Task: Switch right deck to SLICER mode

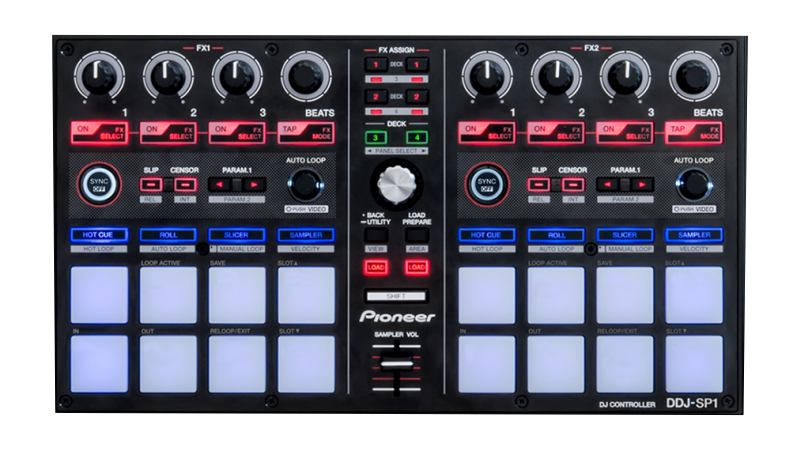Action: (624, 235)
